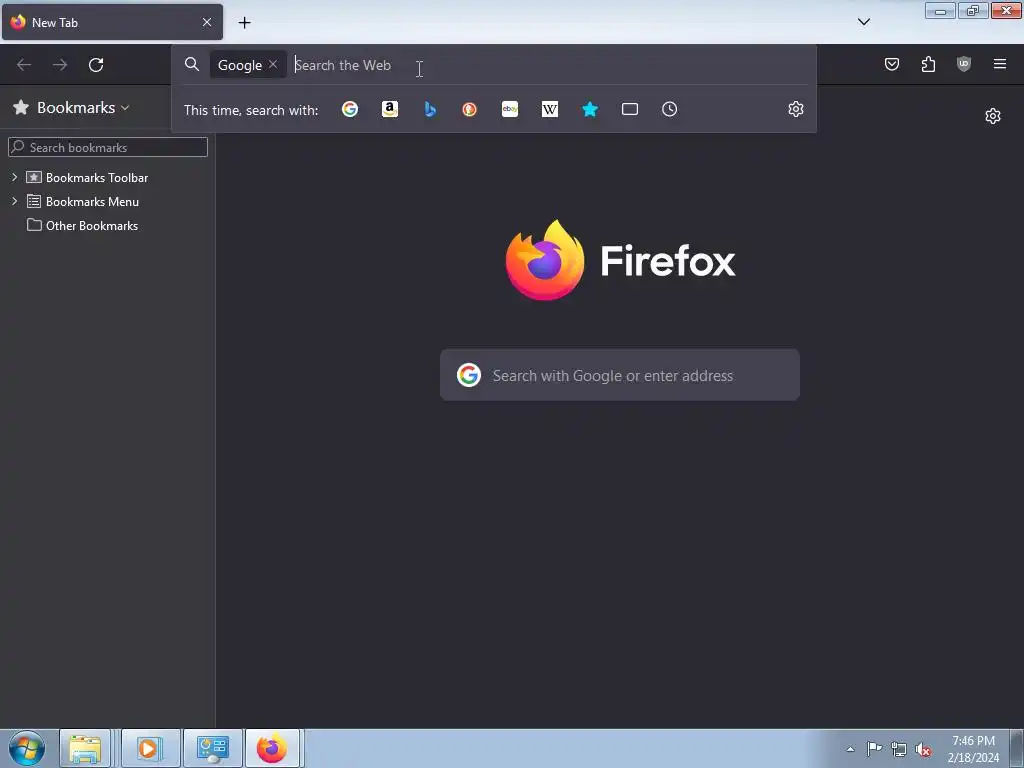This screenshot has height=768, width=1024.
Task: Expand the Bookmarks Toolbar folder
Action: [x=14, y=177]
